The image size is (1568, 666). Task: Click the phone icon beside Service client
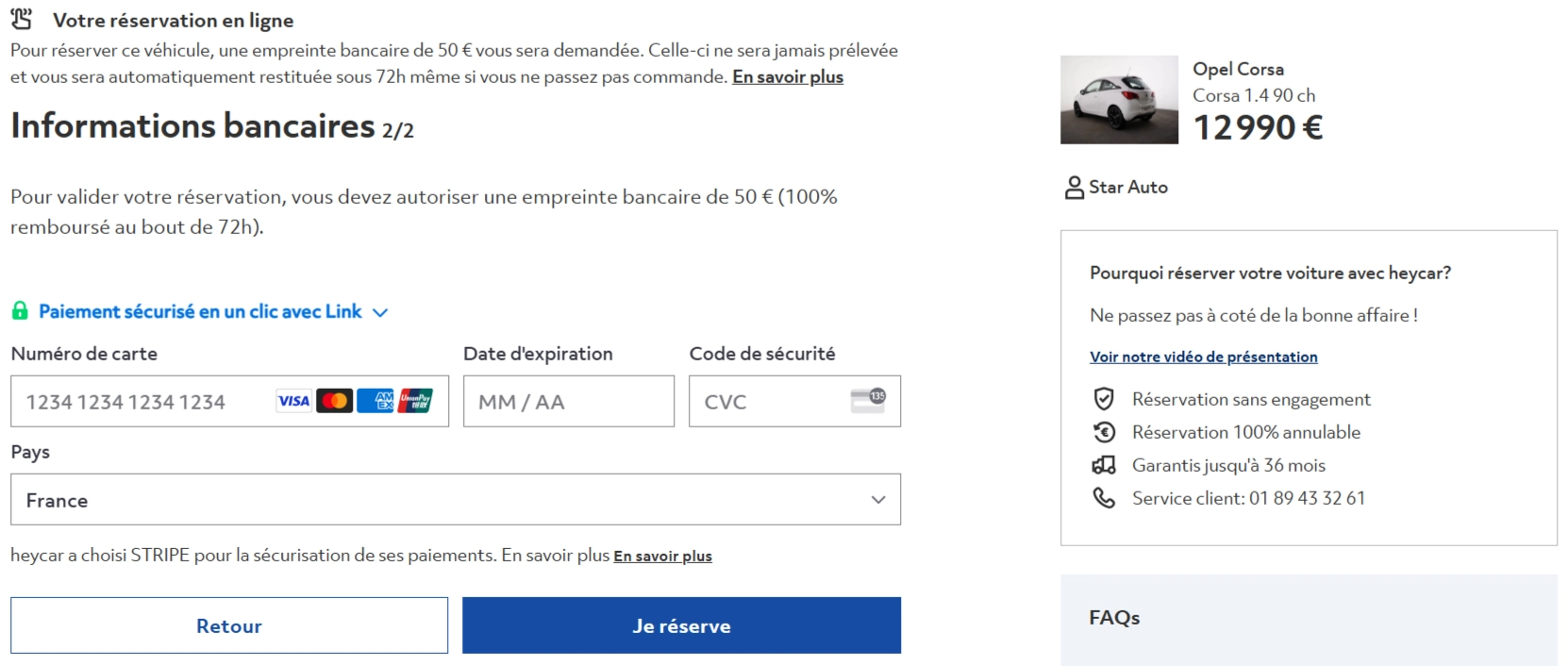pyautogui.click(x=1103, y=497)
